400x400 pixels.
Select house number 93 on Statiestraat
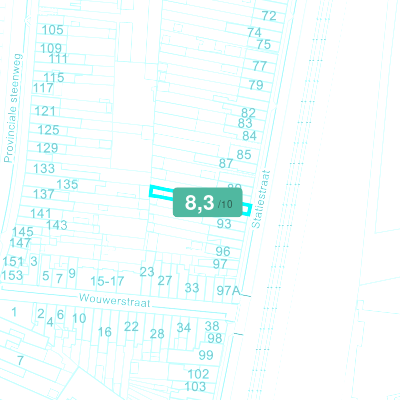224,224
